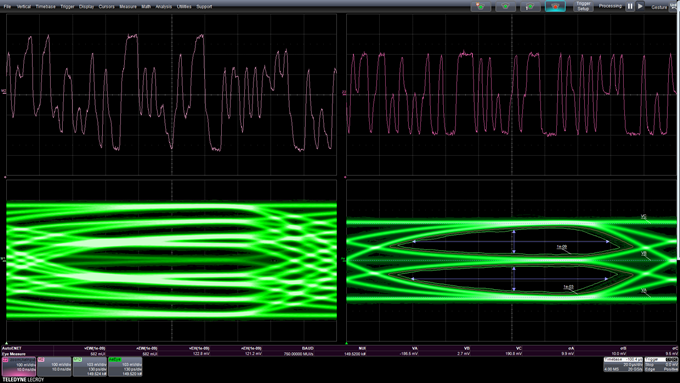Image resolution: width=680 pixels, height=383 pixels.
Task: Pause processing with the pause icon
Action: click(x=630, y=7)
